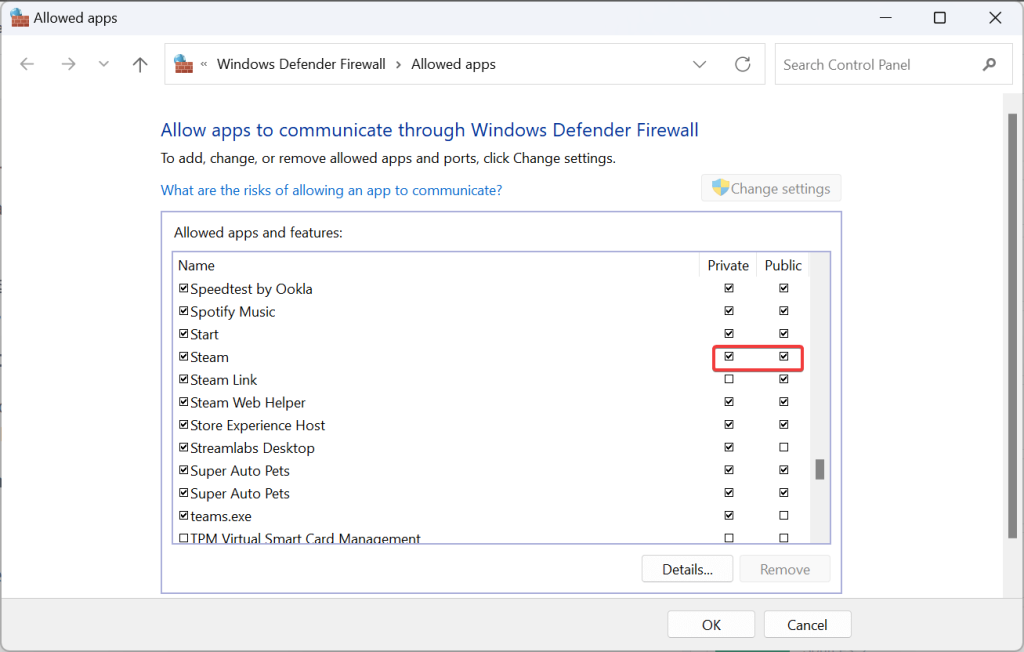The width and height of the screenshot is (1024, 652).
Task: Close the Allowed apps window
Action: click(995, 18)
